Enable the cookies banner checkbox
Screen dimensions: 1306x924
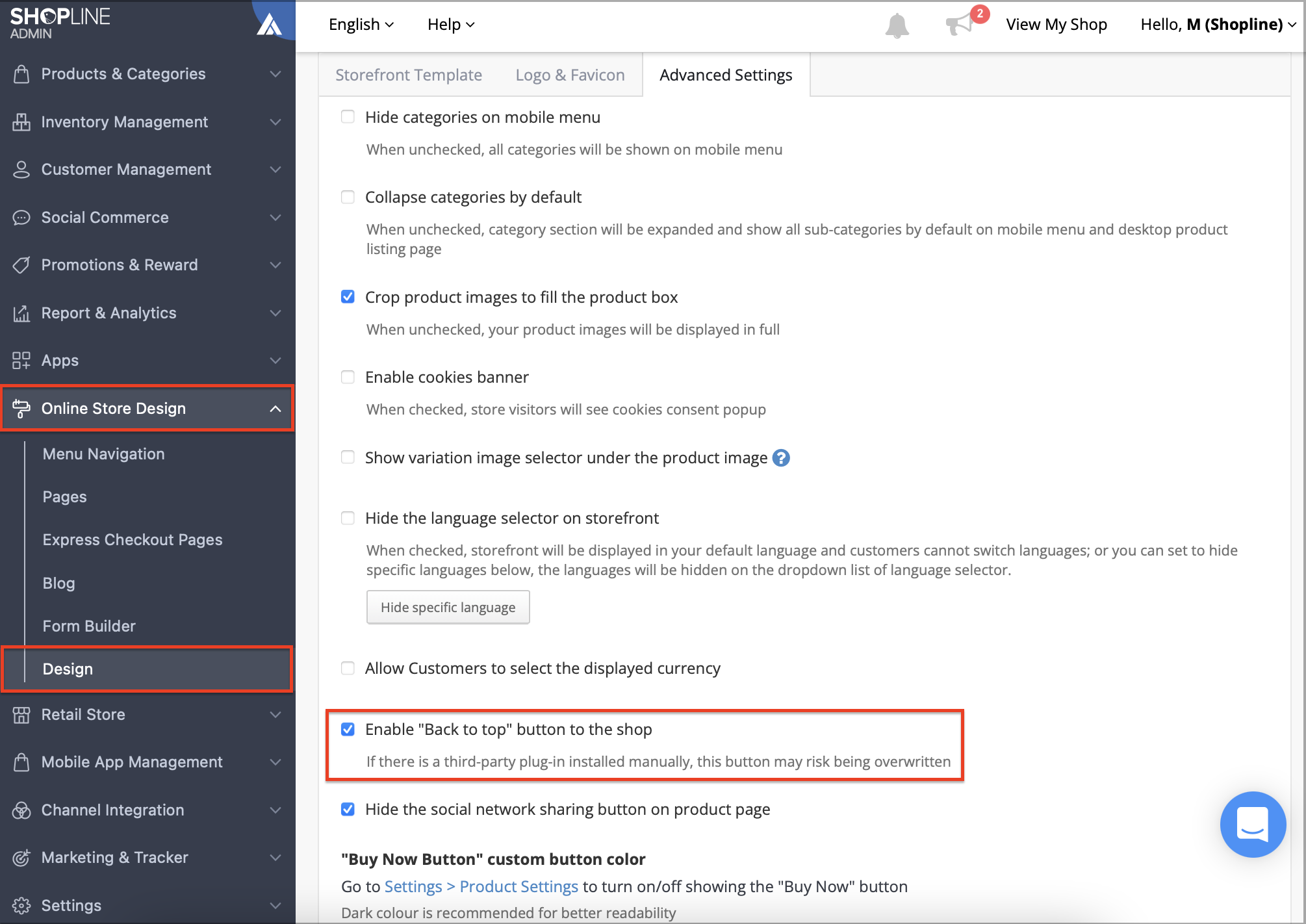348,377
